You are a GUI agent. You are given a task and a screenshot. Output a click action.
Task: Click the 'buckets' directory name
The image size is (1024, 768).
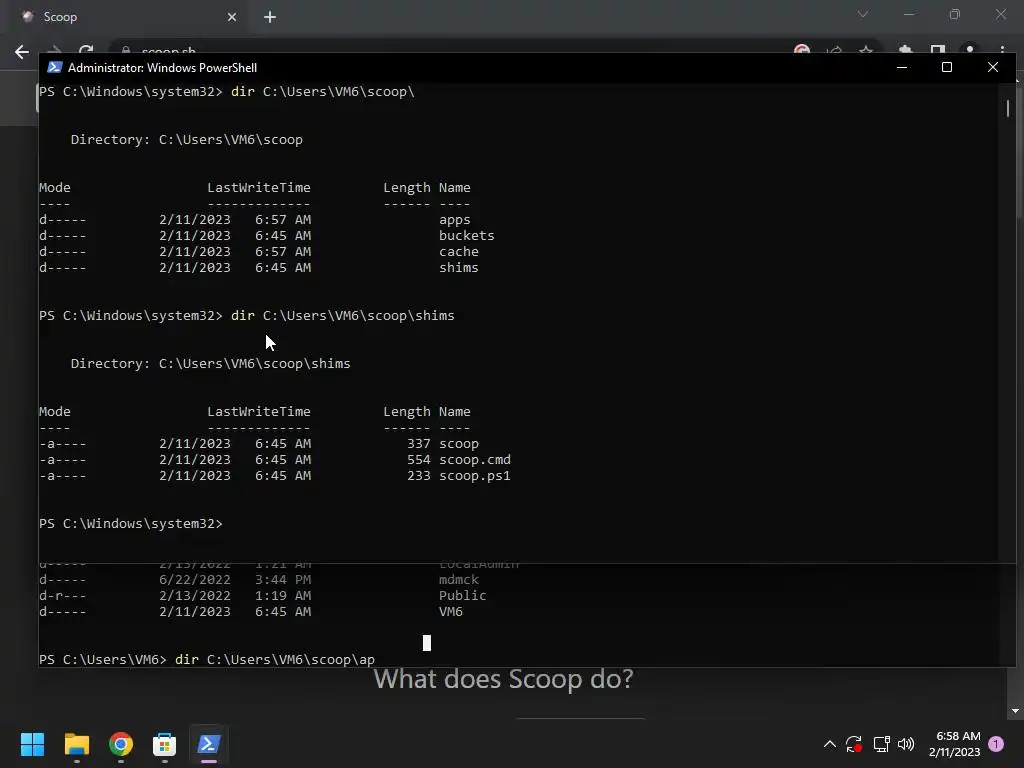click(466, 236)
